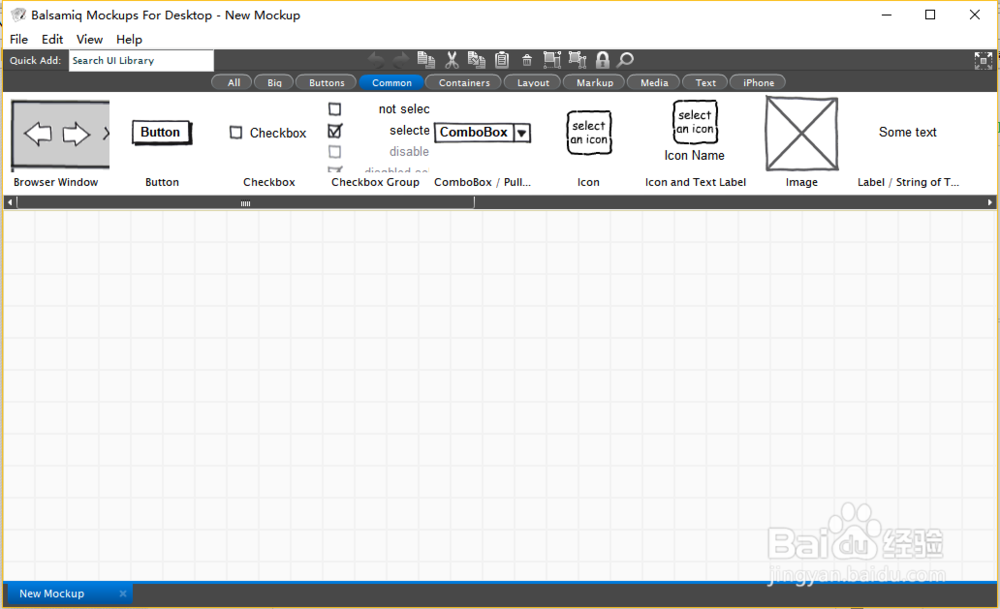The width and height of the screenshot is (1000, 609).
Task: Select the Common library category
Action: point(392,82)
